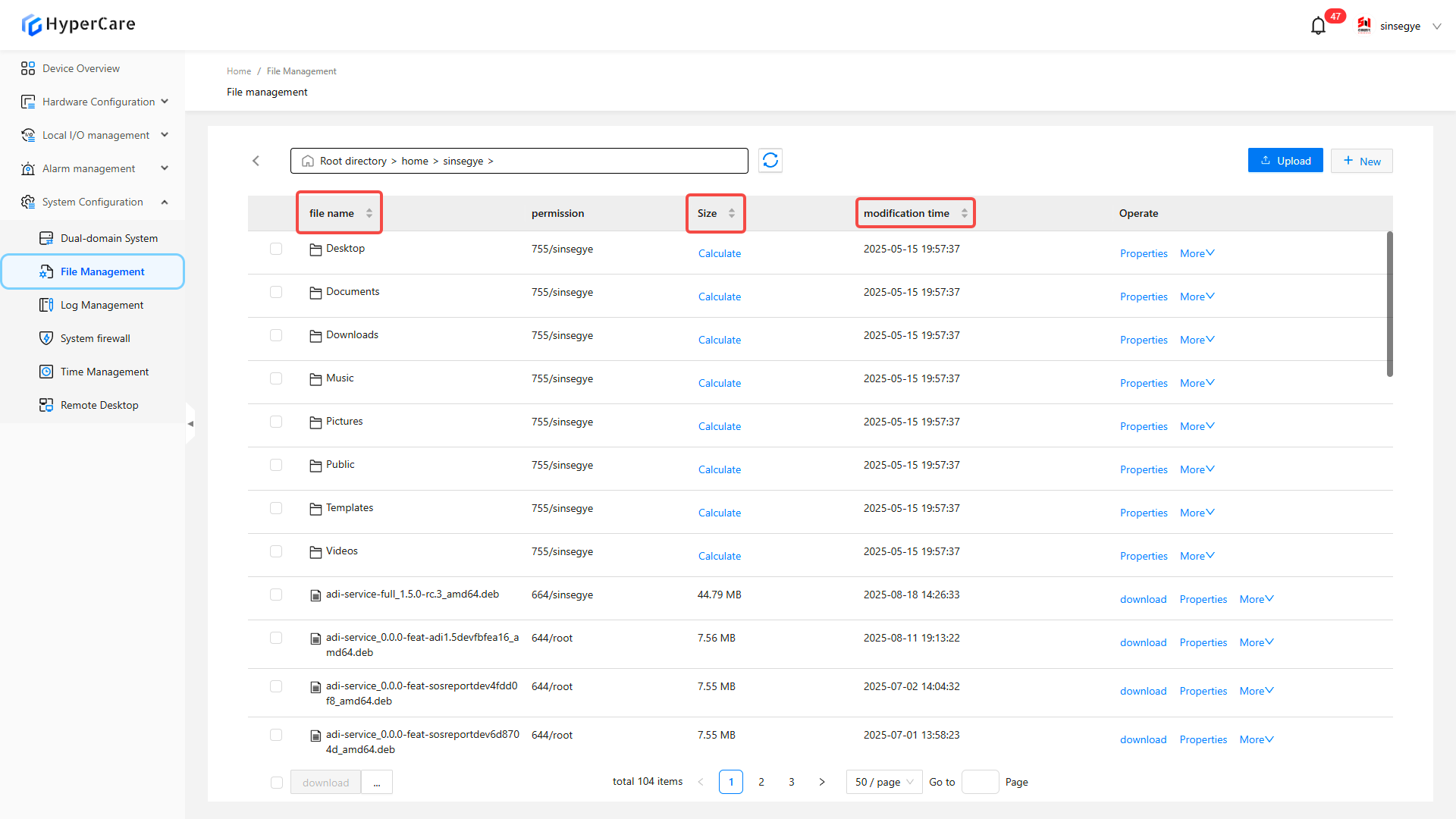Viewport: 1456px width, 819px height.
Task: Open More dropdown for Documents row
Action: pos(1197,297)
